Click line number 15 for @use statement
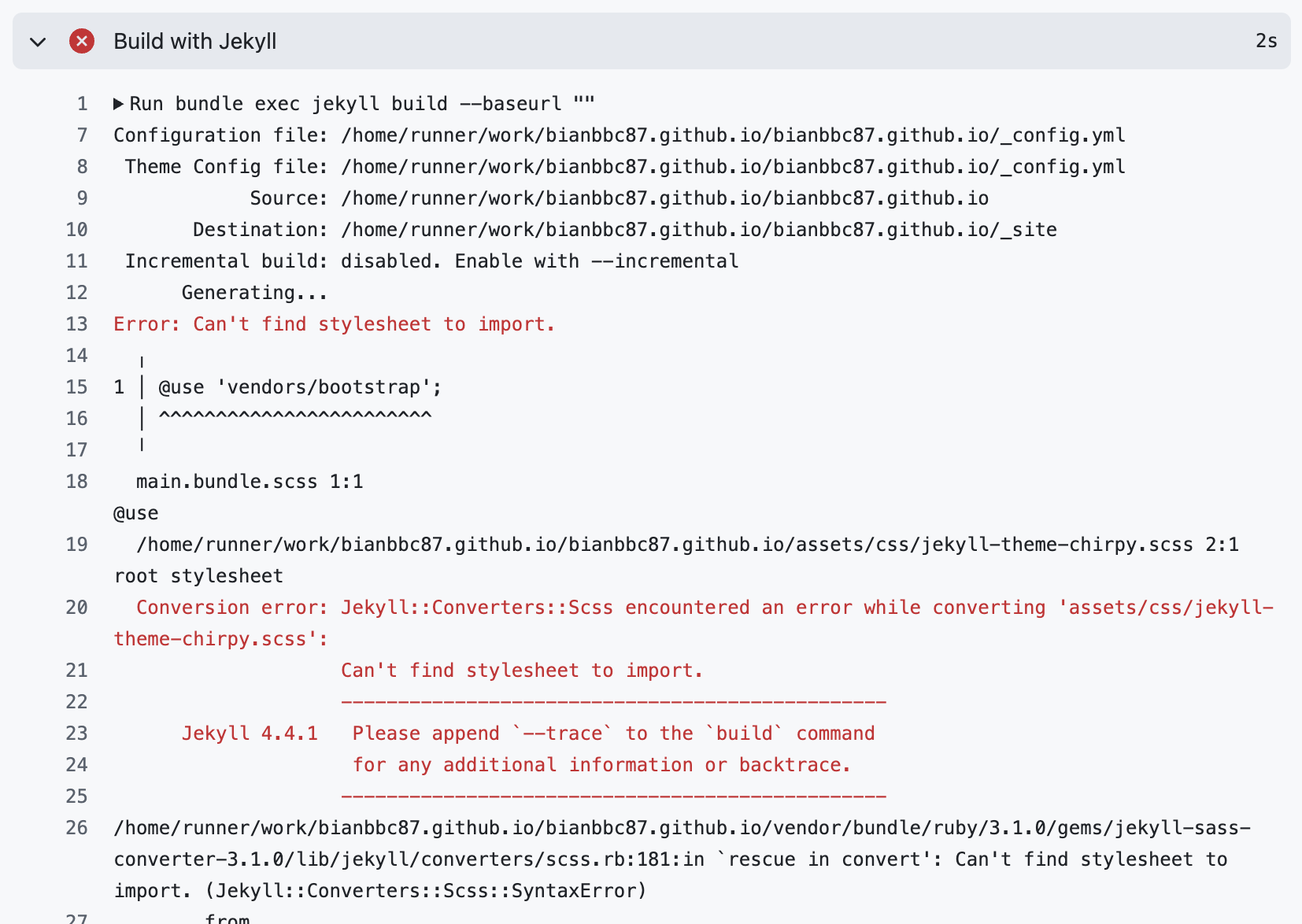 [76, 387]
